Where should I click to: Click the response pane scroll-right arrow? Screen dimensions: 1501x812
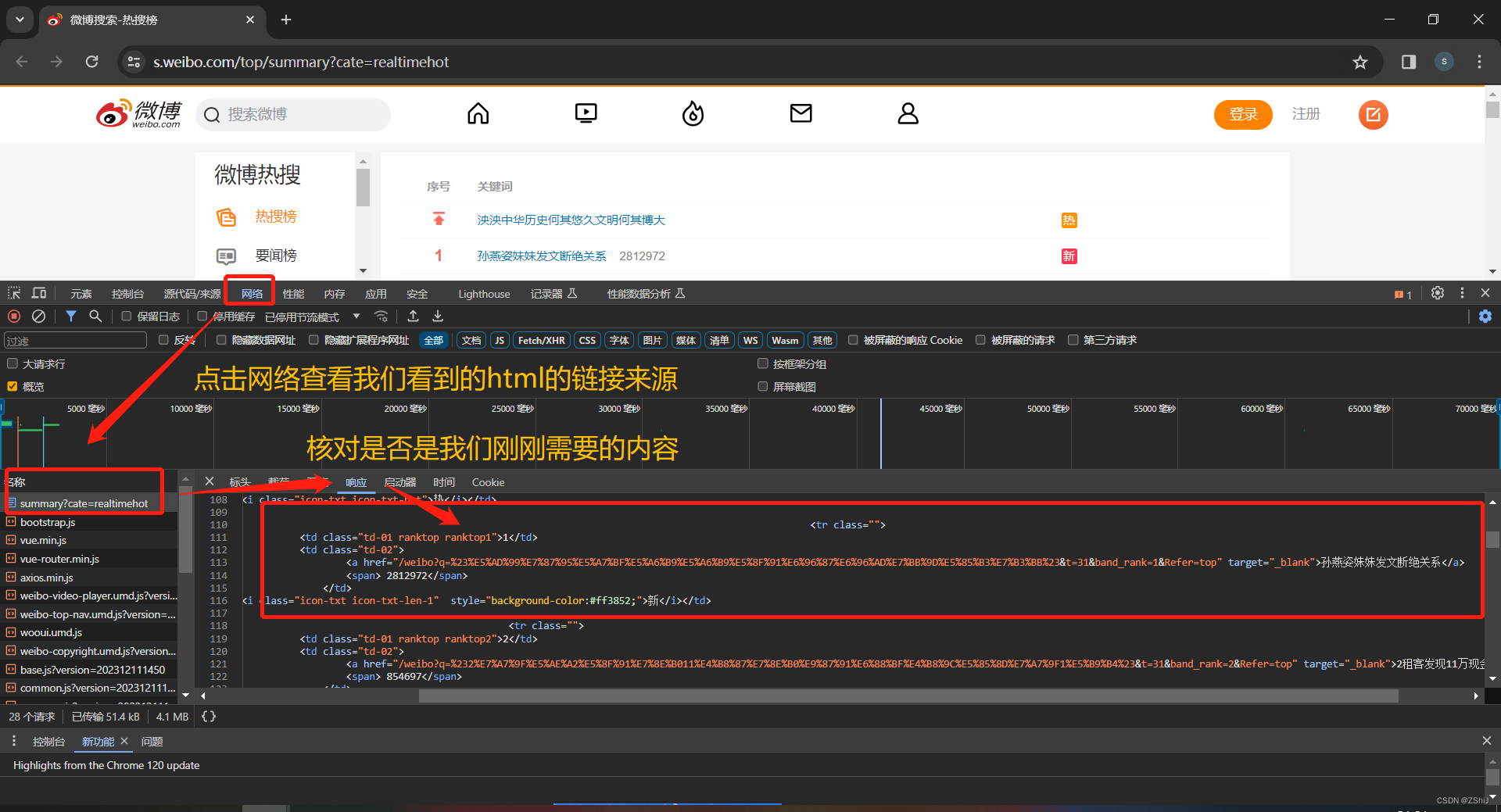1476,696
